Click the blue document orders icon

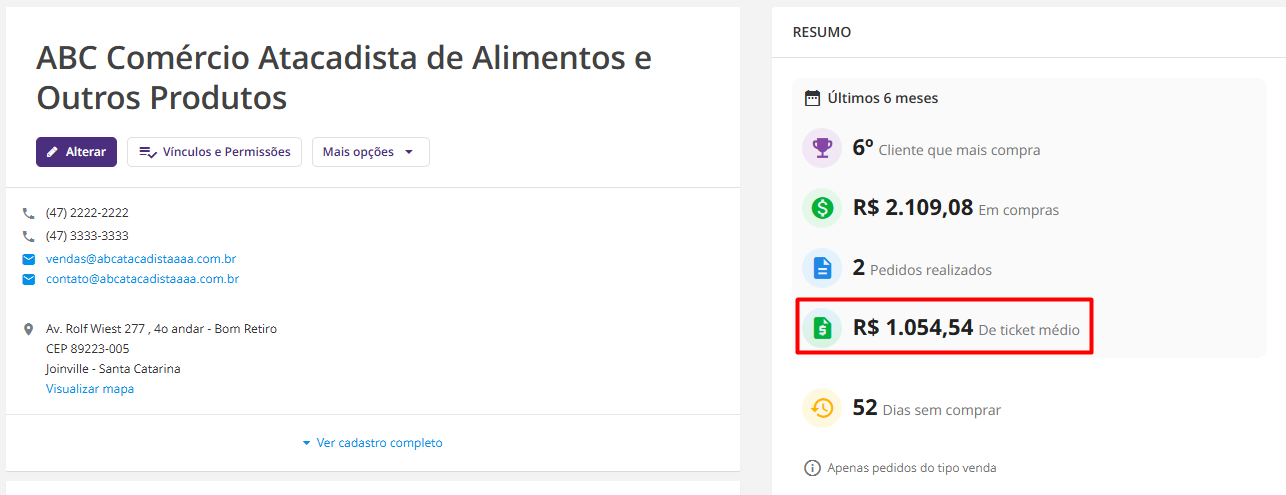tap(822, 268)
